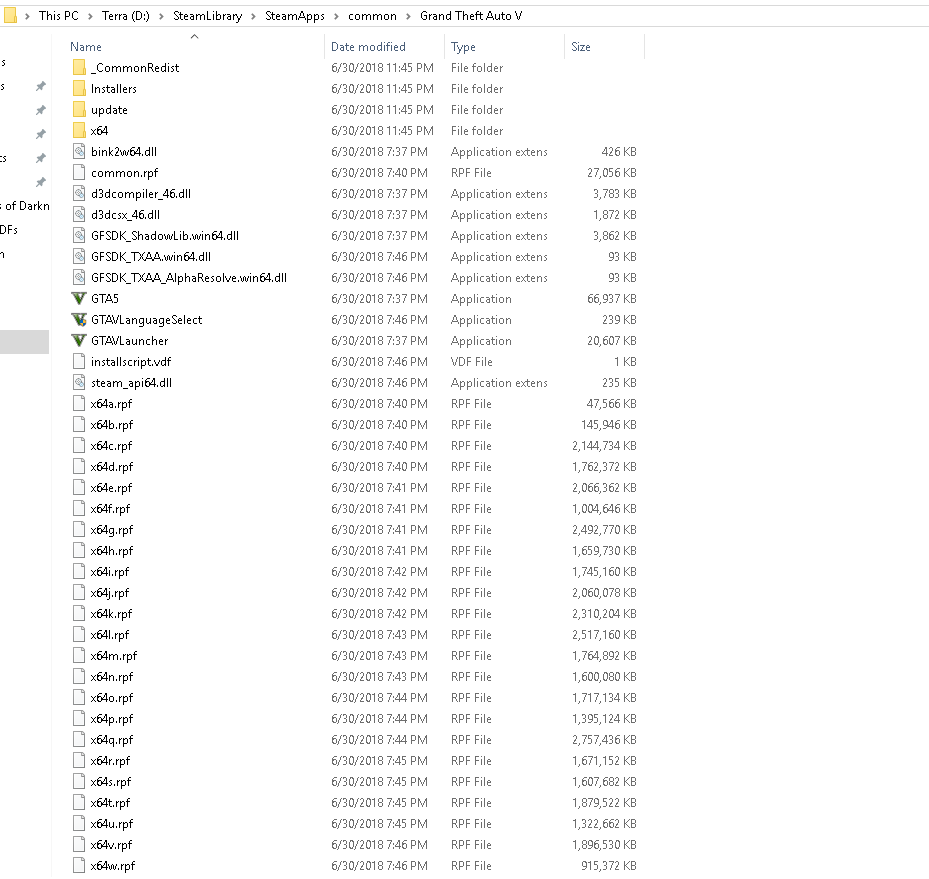Click the update folder icon
The height and width of the screenshot is (879, 929).
[x=79, y=110]
